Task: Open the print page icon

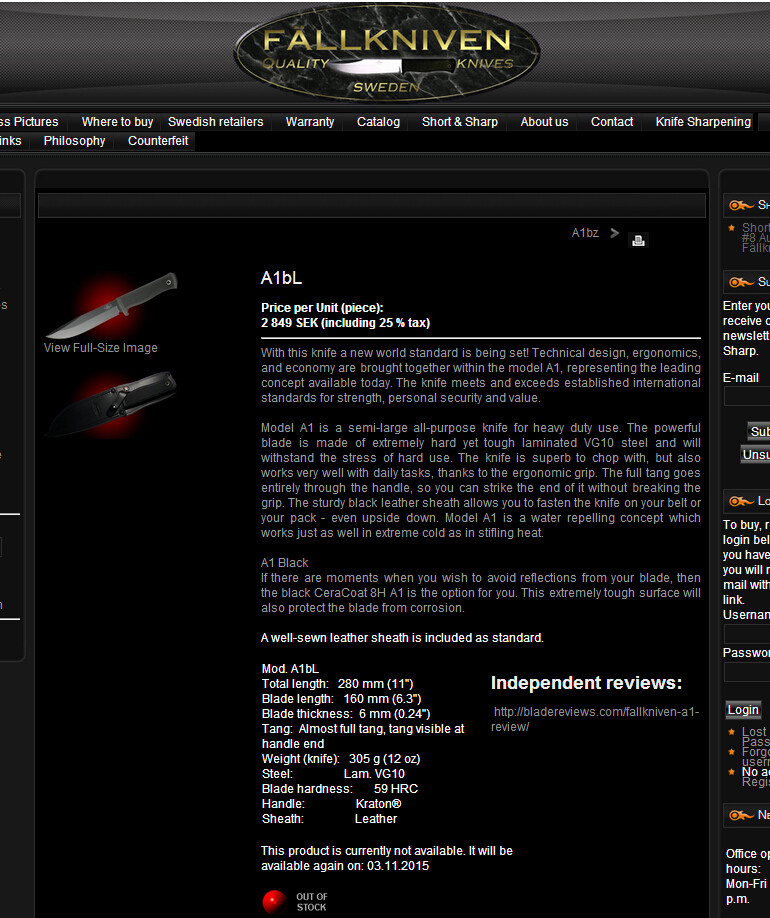Action: pos(638,241)
